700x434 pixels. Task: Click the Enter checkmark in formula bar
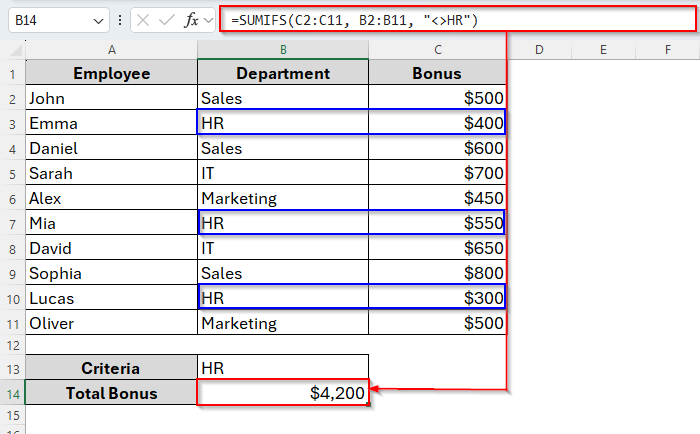coord(167,20)
